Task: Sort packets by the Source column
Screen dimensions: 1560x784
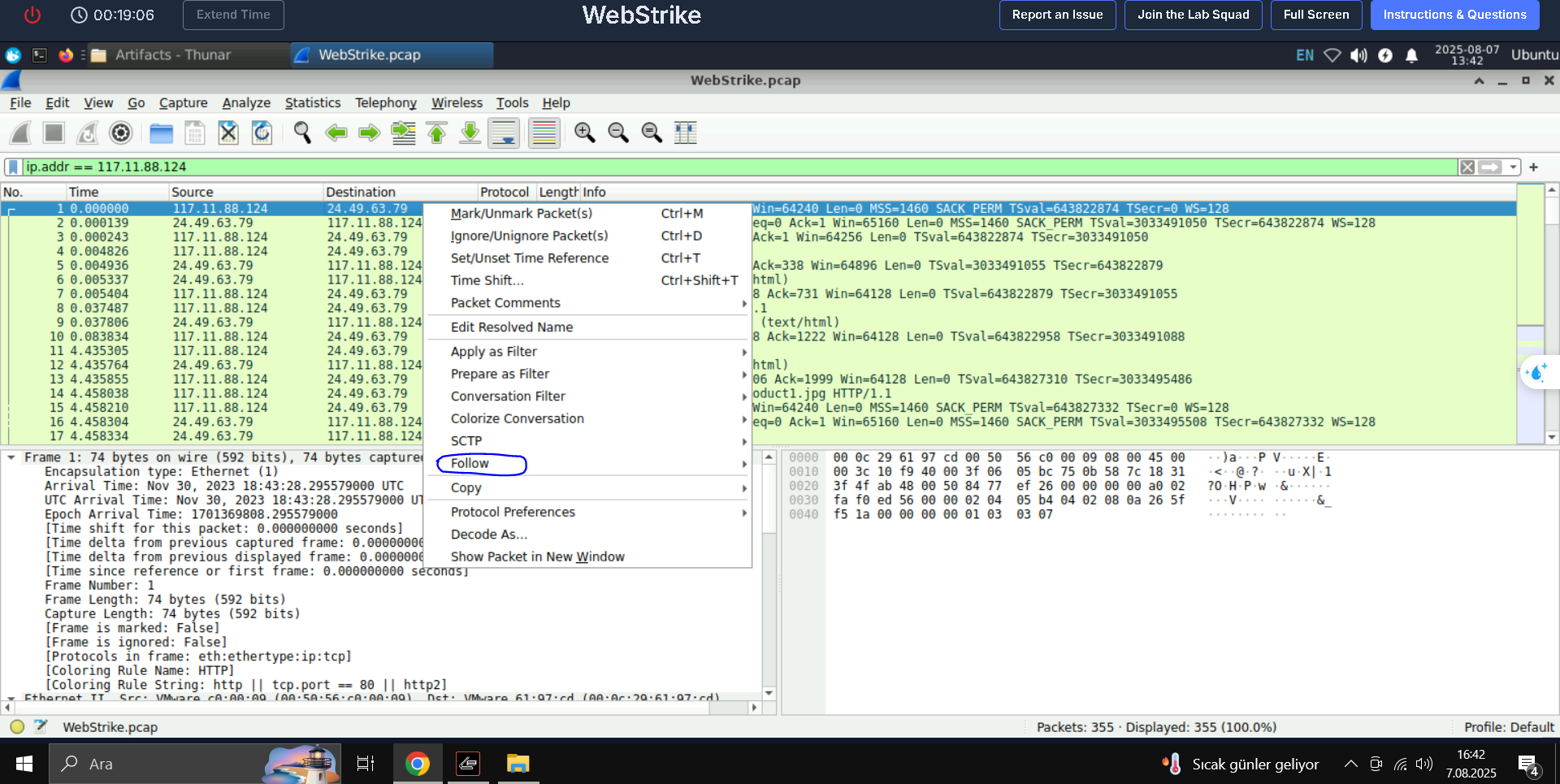Action: [x=245, y=192]
